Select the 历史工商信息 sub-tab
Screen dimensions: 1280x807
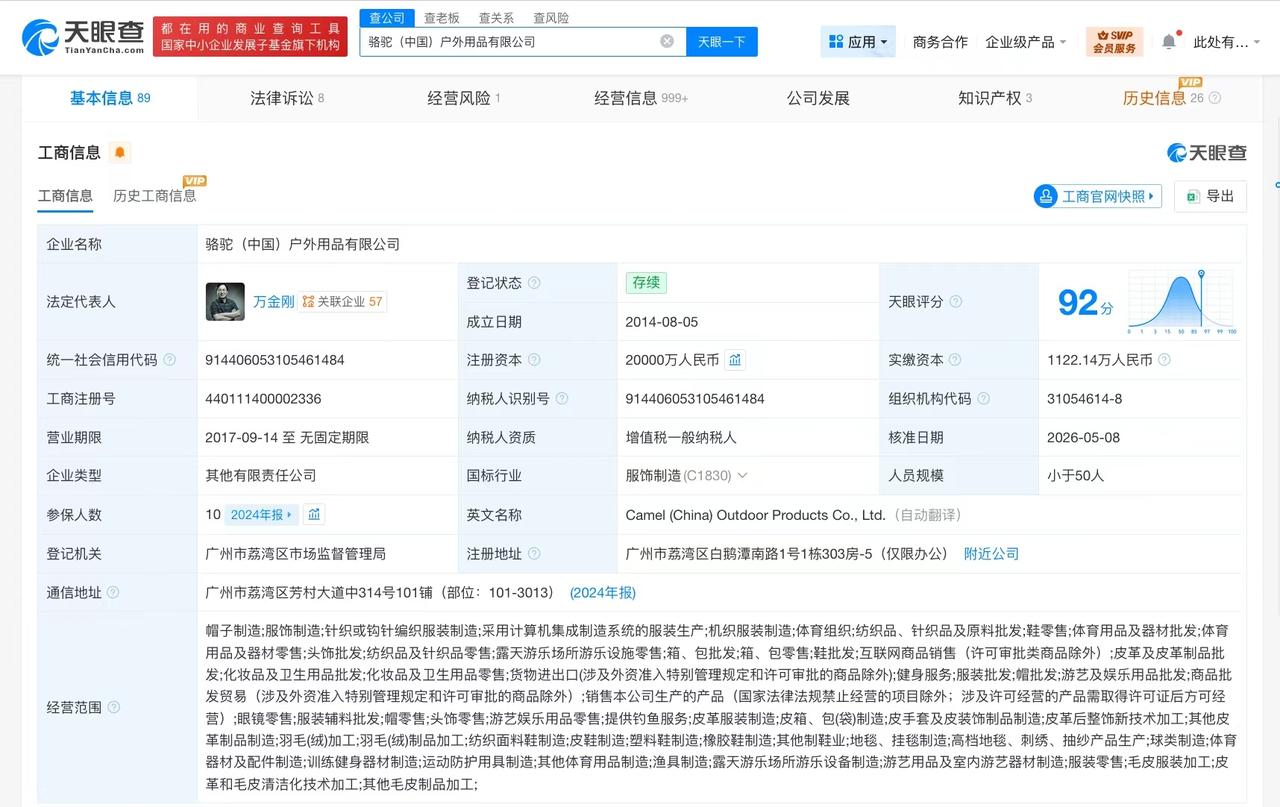(155, 196)
